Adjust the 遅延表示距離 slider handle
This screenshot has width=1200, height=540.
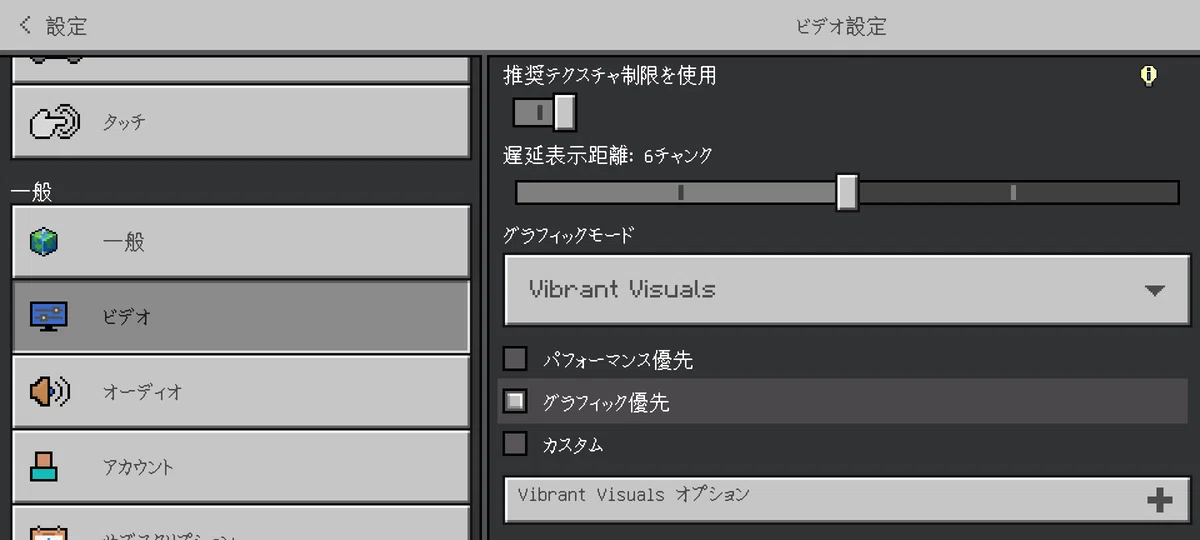pyautogui.click(x=847, y=192)
